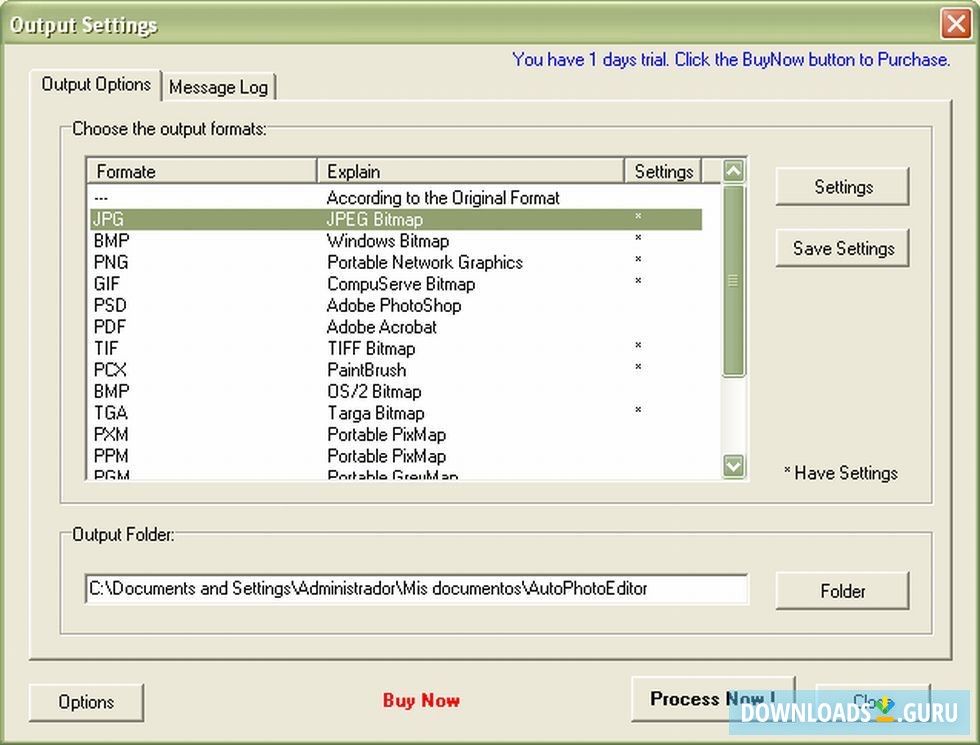Click the format list scroll up arrow
The image size is (980, 745).
(733, 171)
